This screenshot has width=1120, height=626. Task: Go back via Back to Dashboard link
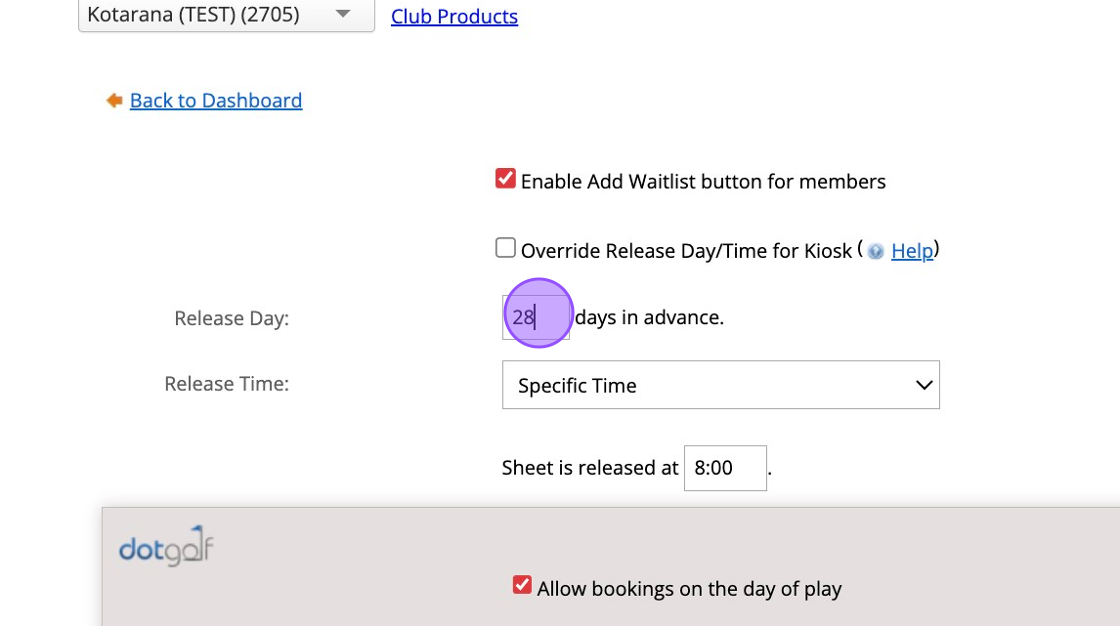click(x=216, y=101)
